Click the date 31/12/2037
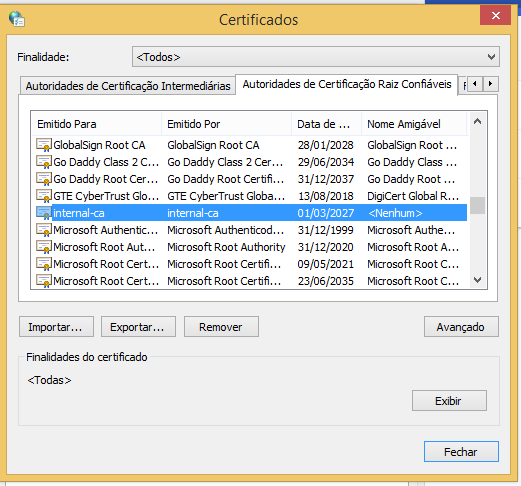 [x=326, y=179]
